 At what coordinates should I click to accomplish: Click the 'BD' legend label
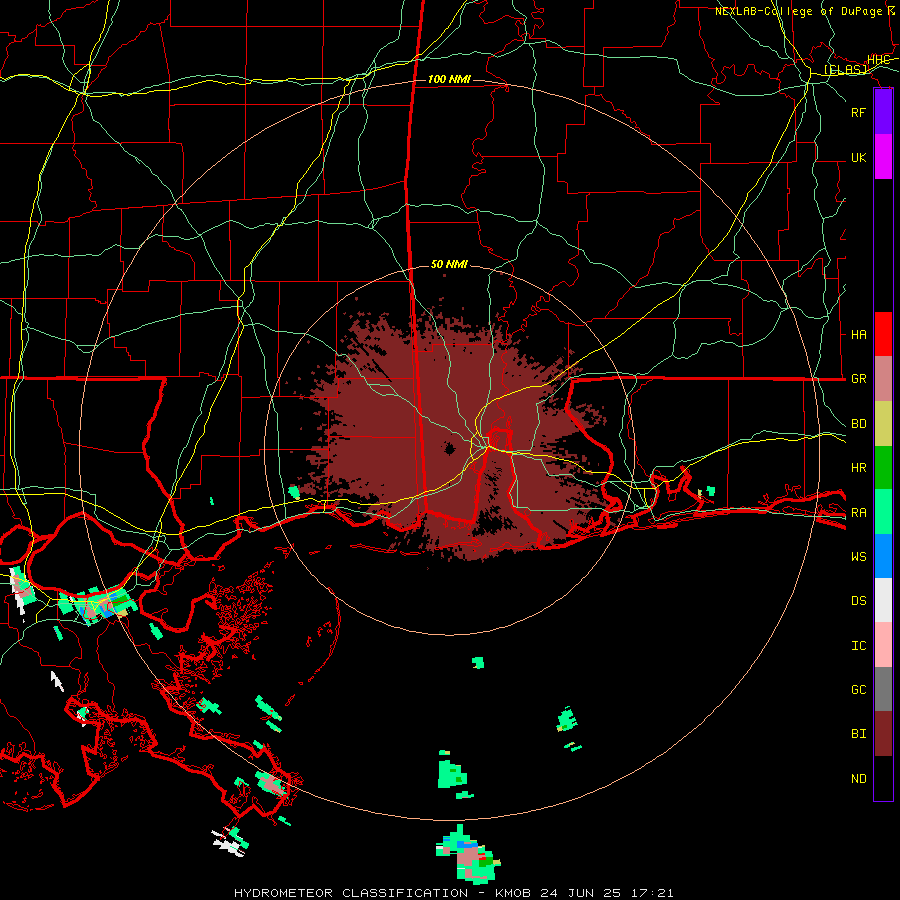click(x=859, y=424)
